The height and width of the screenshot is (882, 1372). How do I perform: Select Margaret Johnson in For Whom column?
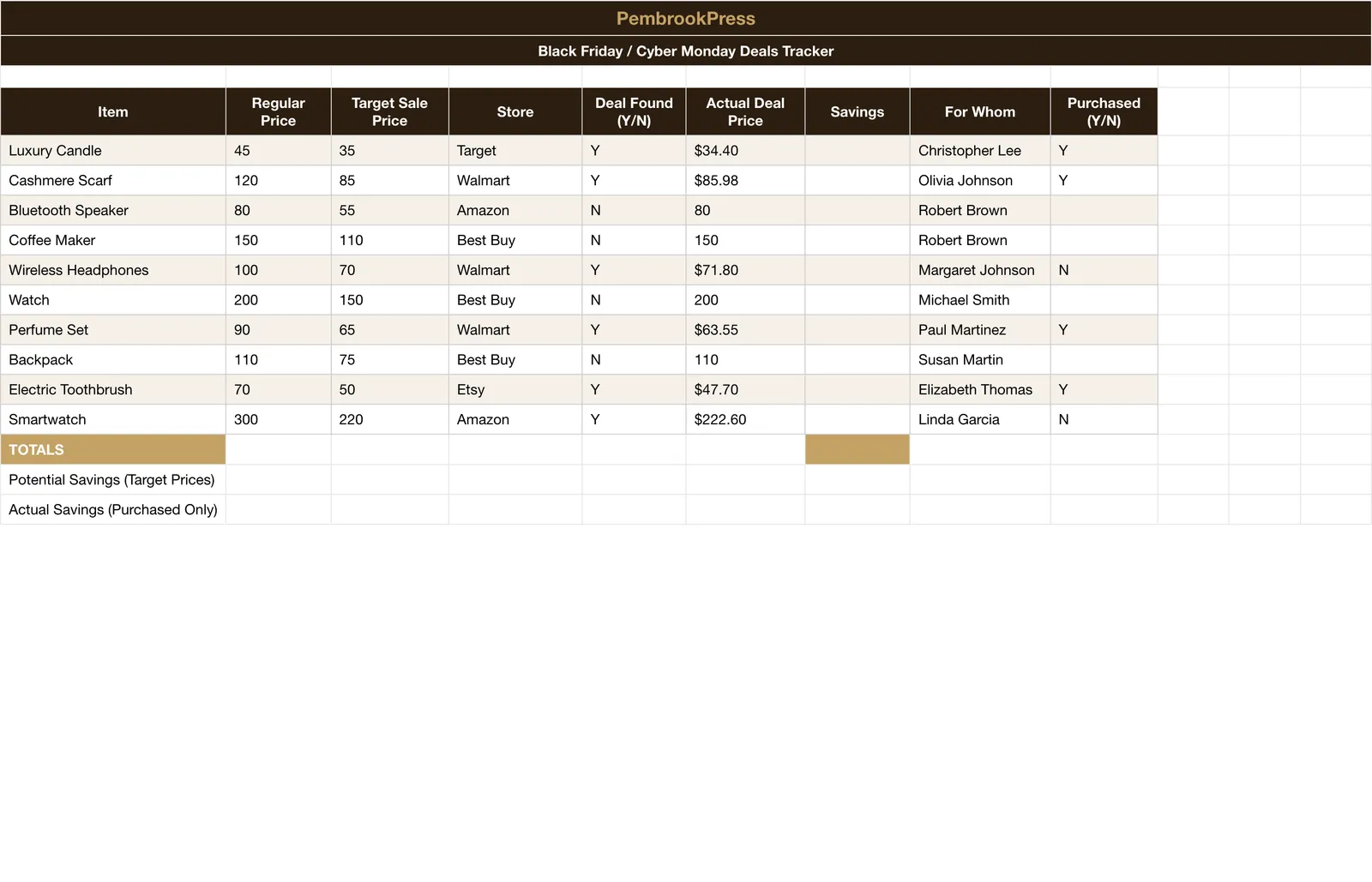980,270
